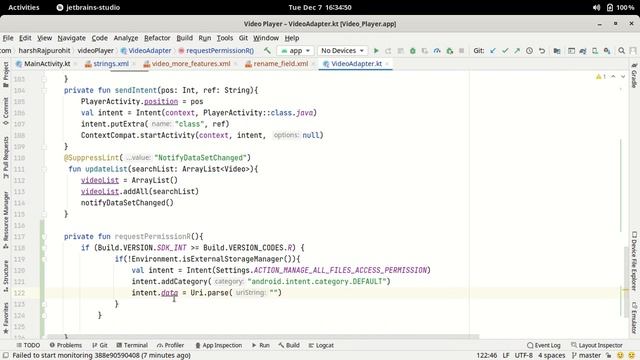Open the TODO tool window
Viewport: 640px width, 360px height.
click(x=28, y=345)
